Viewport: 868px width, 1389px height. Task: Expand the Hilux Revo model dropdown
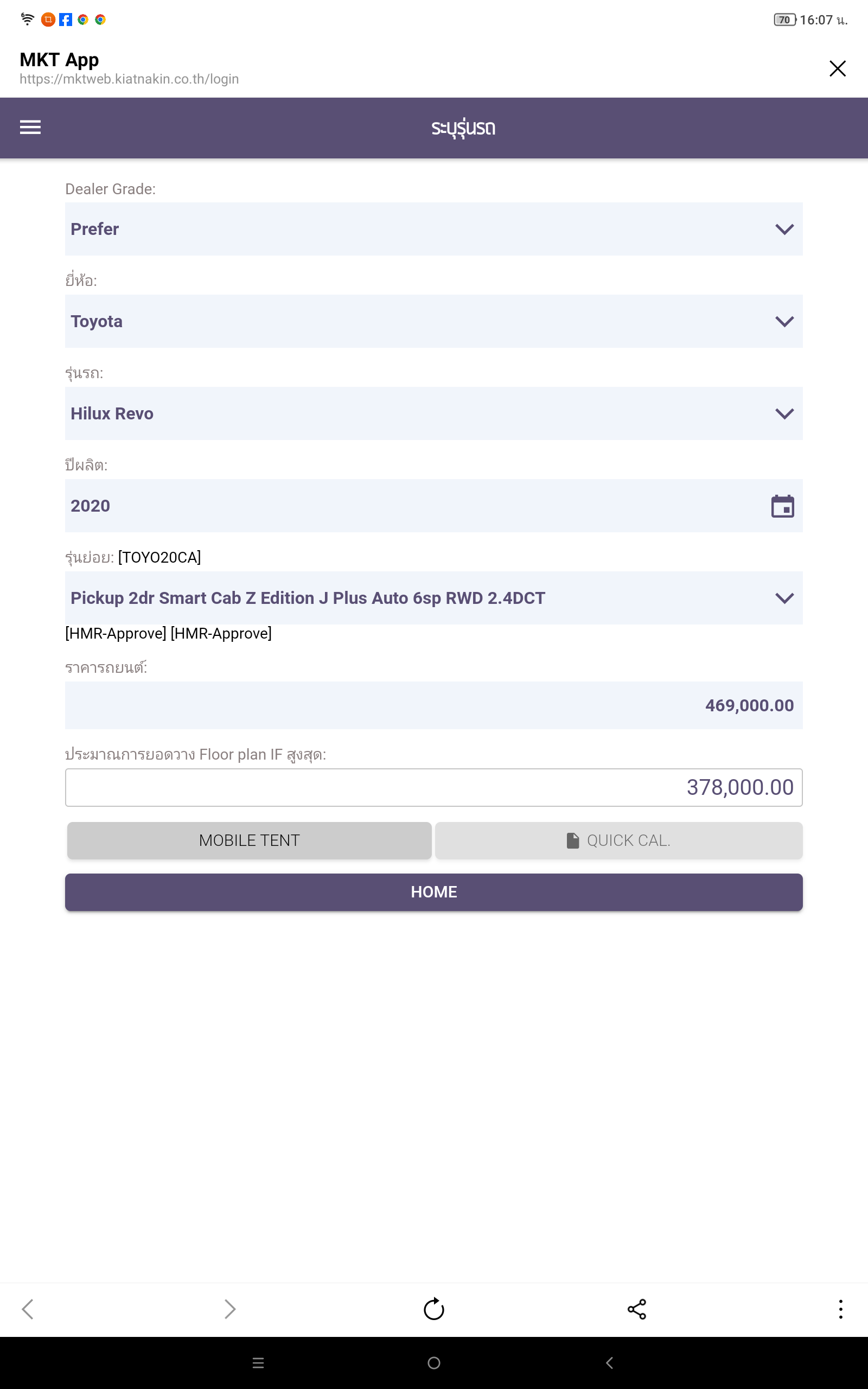(x=433, y=414)
